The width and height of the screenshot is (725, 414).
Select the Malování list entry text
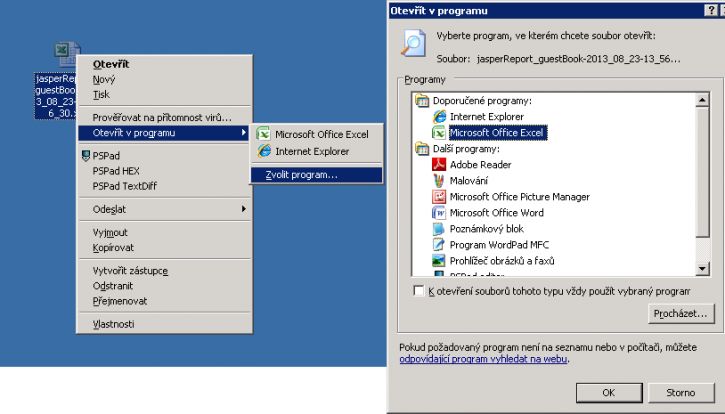click(x=469, y=181)
